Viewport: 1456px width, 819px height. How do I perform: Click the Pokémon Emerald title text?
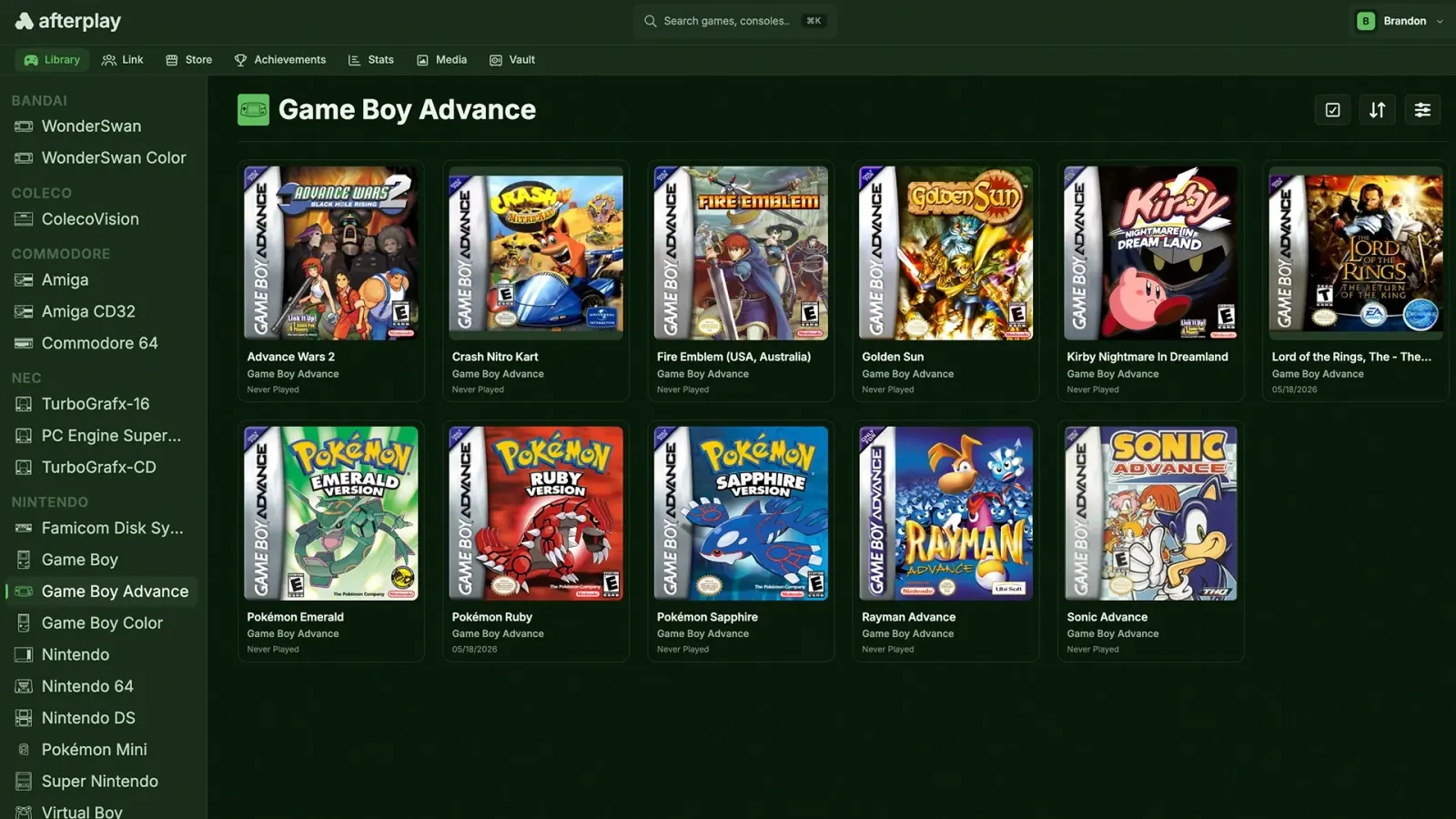click(x=295, y=617)
